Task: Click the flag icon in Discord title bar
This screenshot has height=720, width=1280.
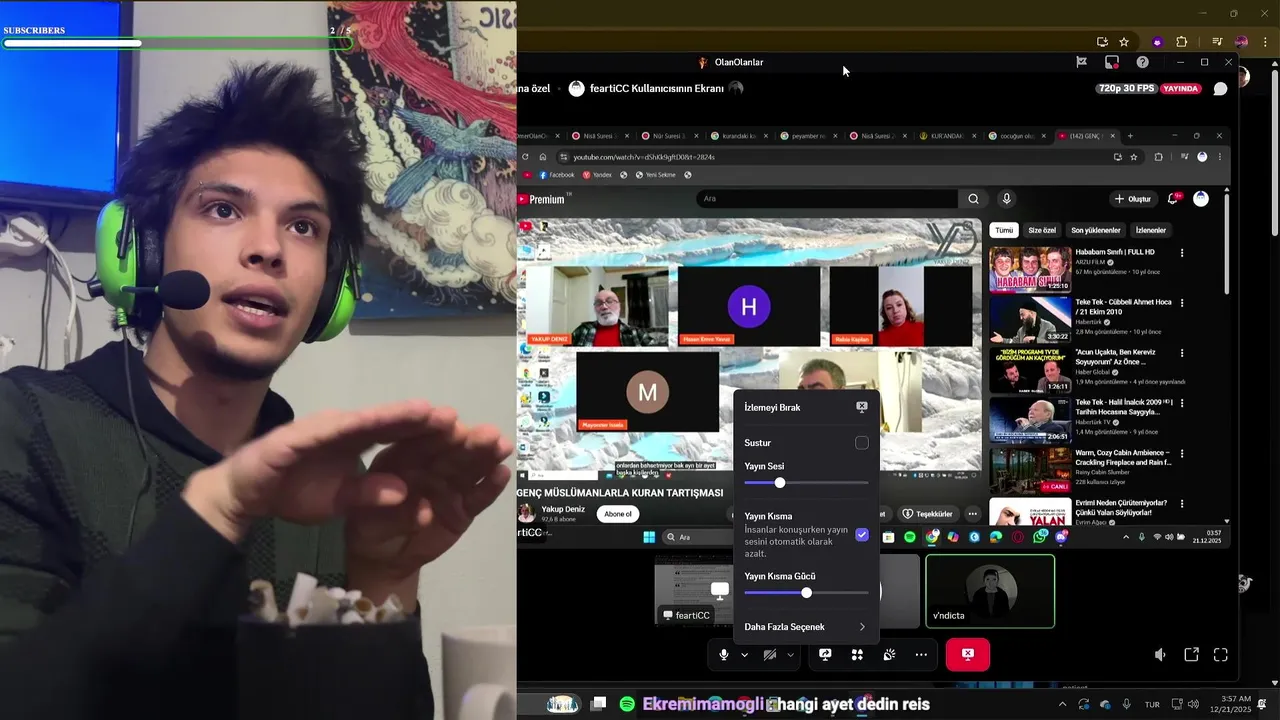Action: pos(1081,62)
